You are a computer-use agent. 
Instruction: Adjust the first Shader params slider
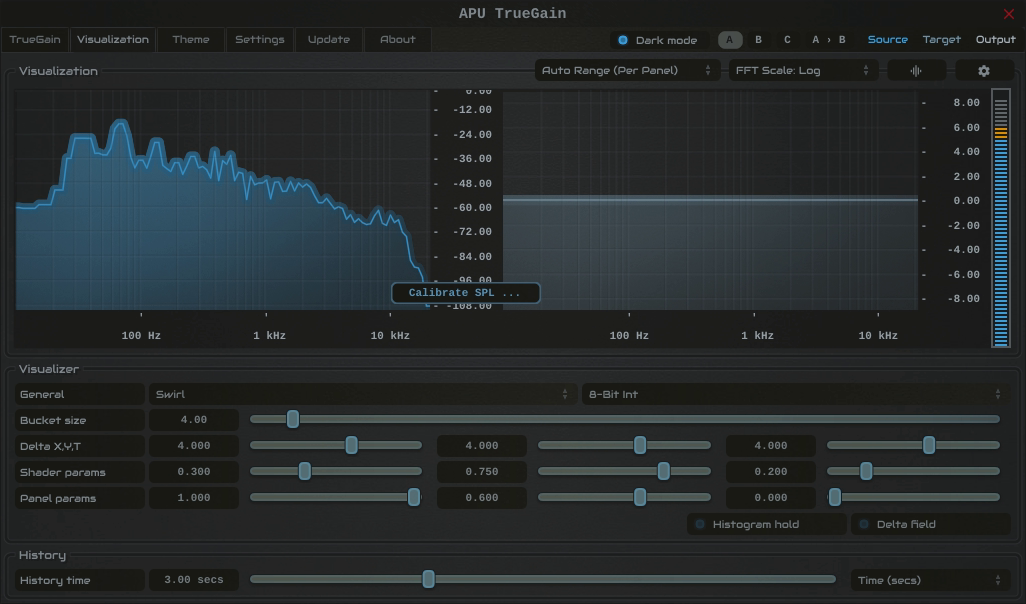[x=336, y=471]
